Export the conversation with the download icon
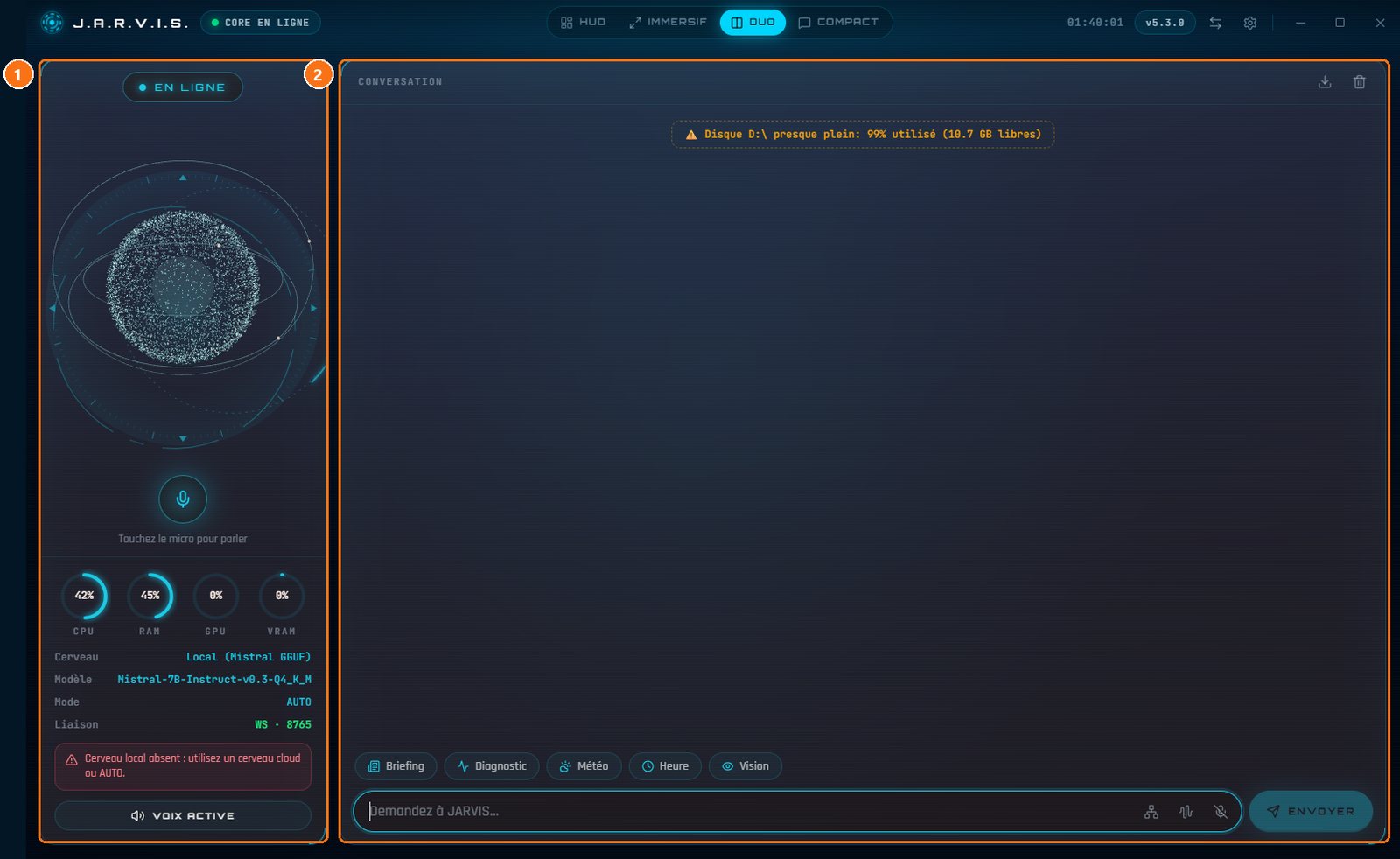1400x859 pixels. [x=1325, y=82]
